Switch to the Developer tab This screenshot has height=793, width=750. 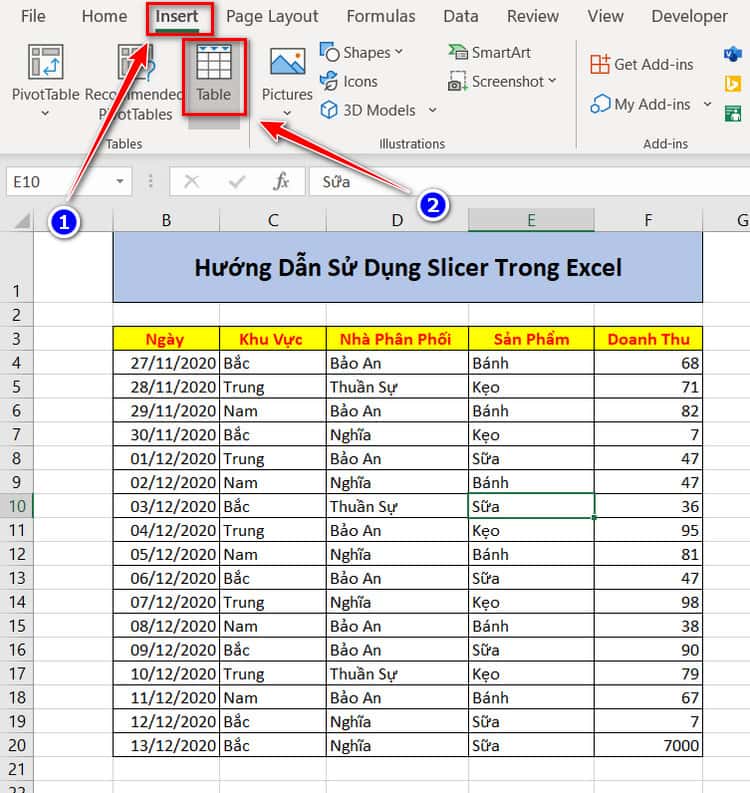(x=689, y=16)
